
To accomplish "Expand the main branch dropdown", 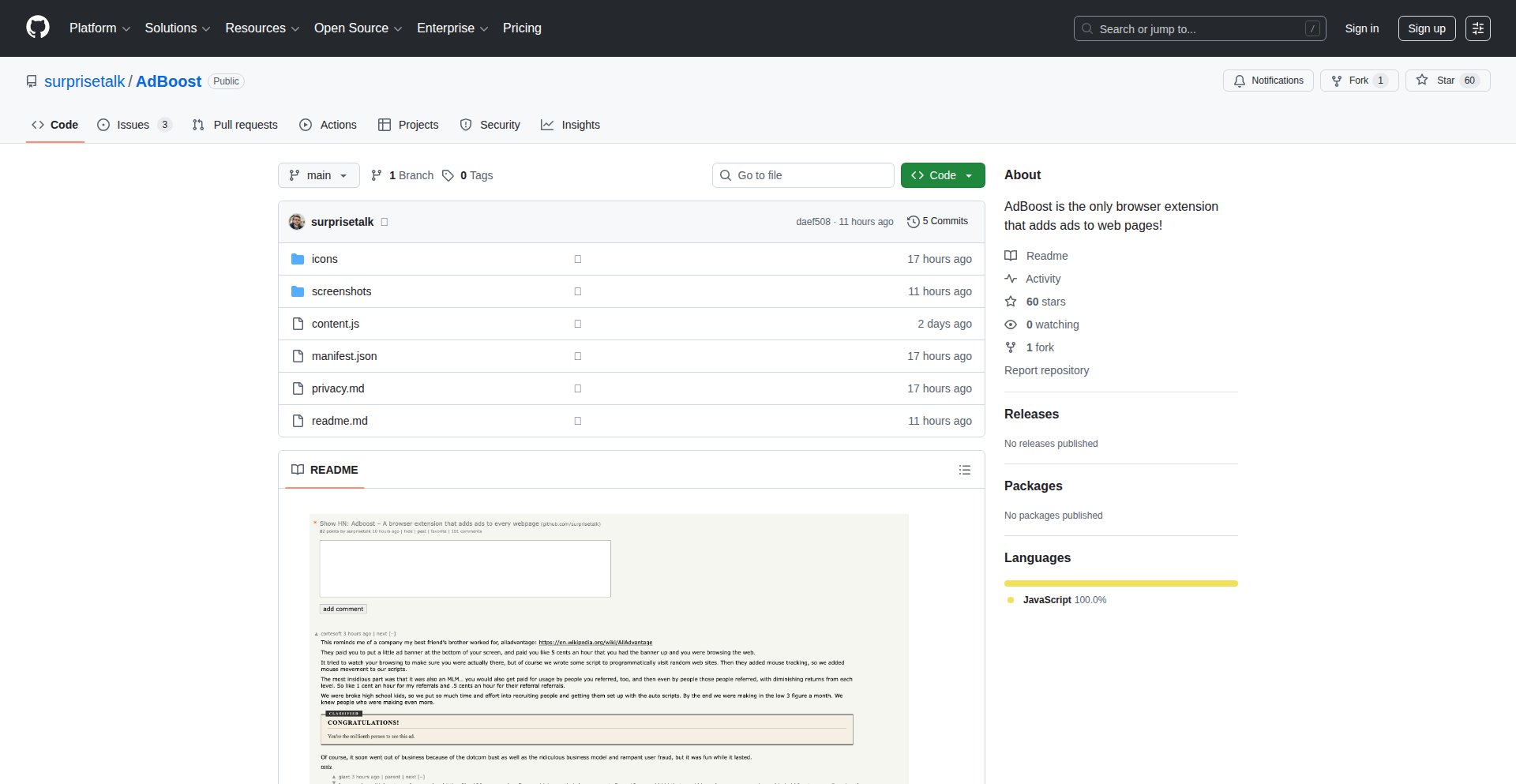I will [x=318, y=175].
